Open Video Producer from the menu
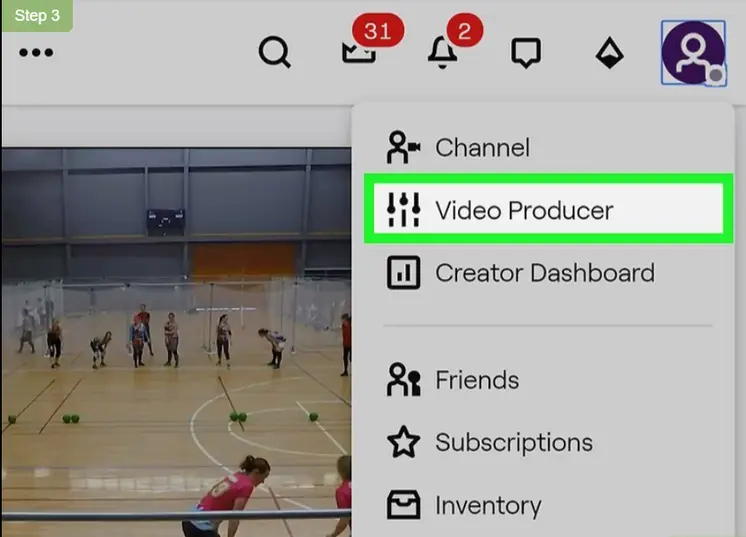The height and width of the screenshot is (537, 746). (524, 211)
